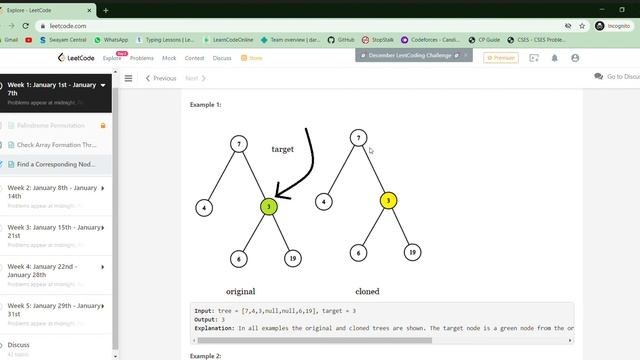Click the LeetCode logo
The height and width of the screenshot is (360, 640).
tap(76, 58)
